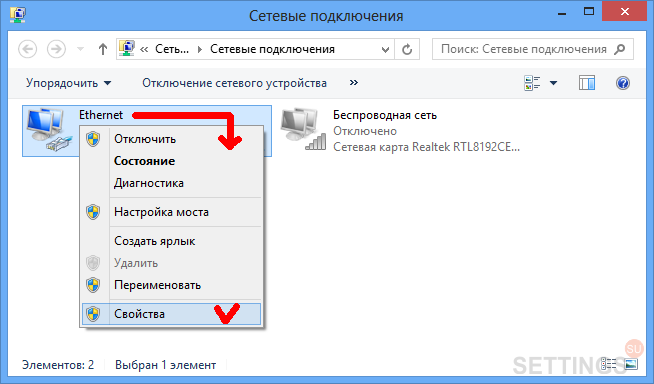
Task: Click the change view layout icon
Action: (532, 83)
